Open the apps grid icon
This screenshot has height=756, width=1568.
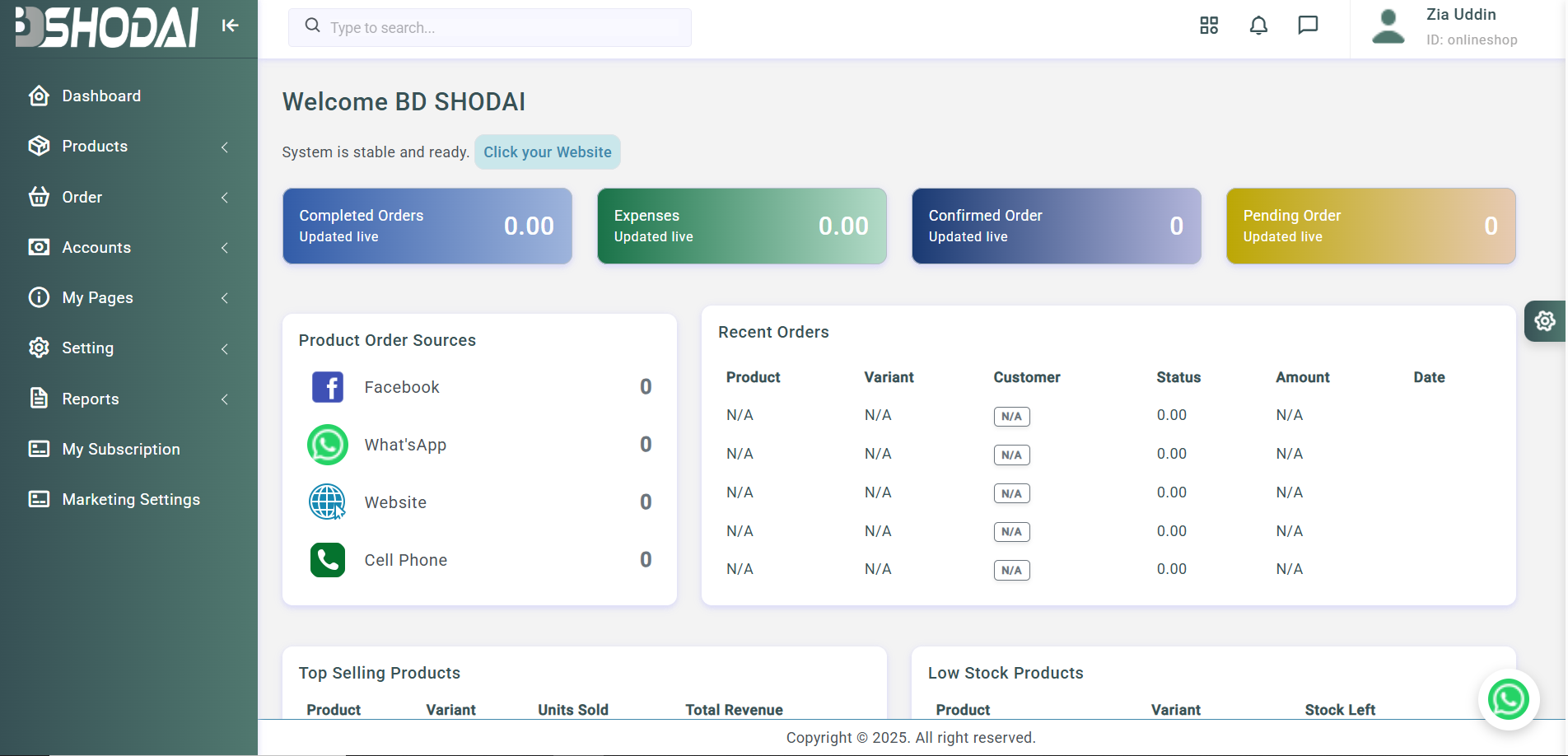click(x=1209, y=26)
